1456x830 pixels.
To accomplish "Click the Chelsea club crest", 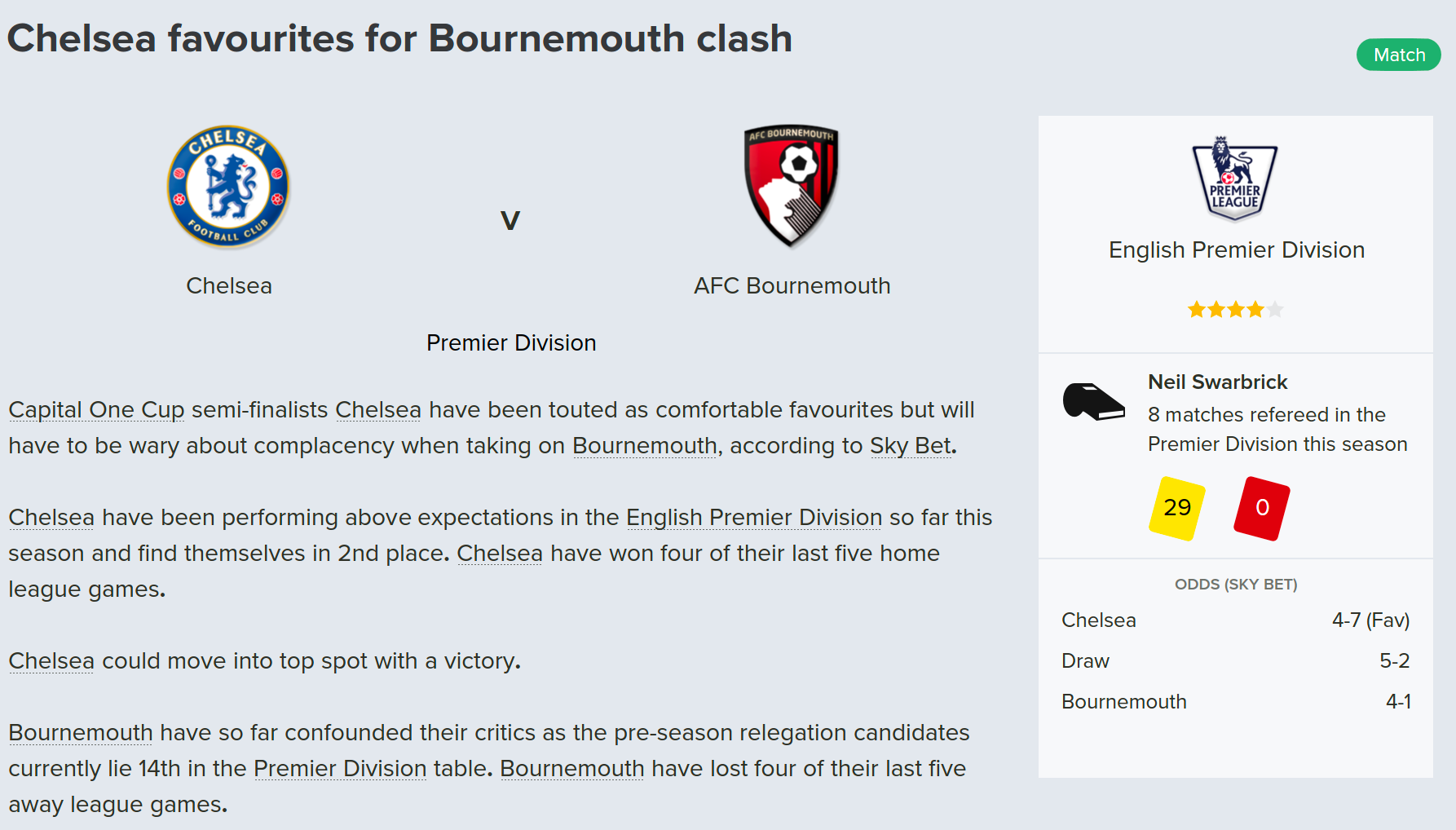I will click(x=228, y=187).
